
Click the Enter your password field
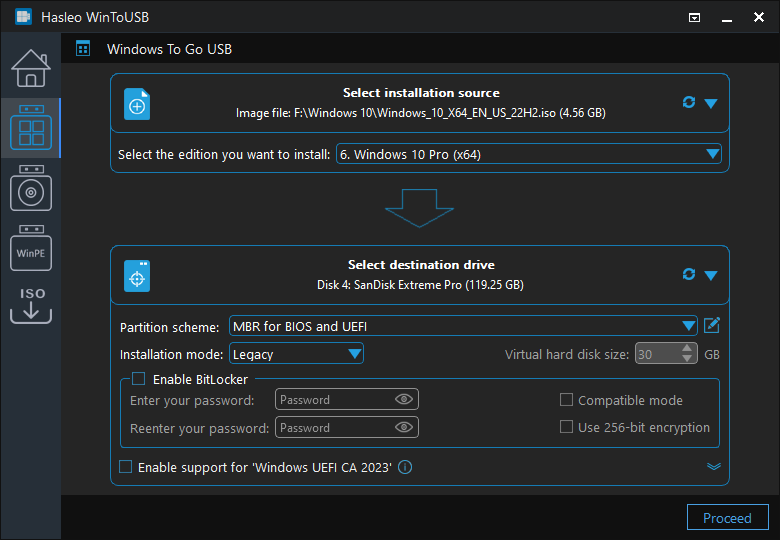[347, 399]
